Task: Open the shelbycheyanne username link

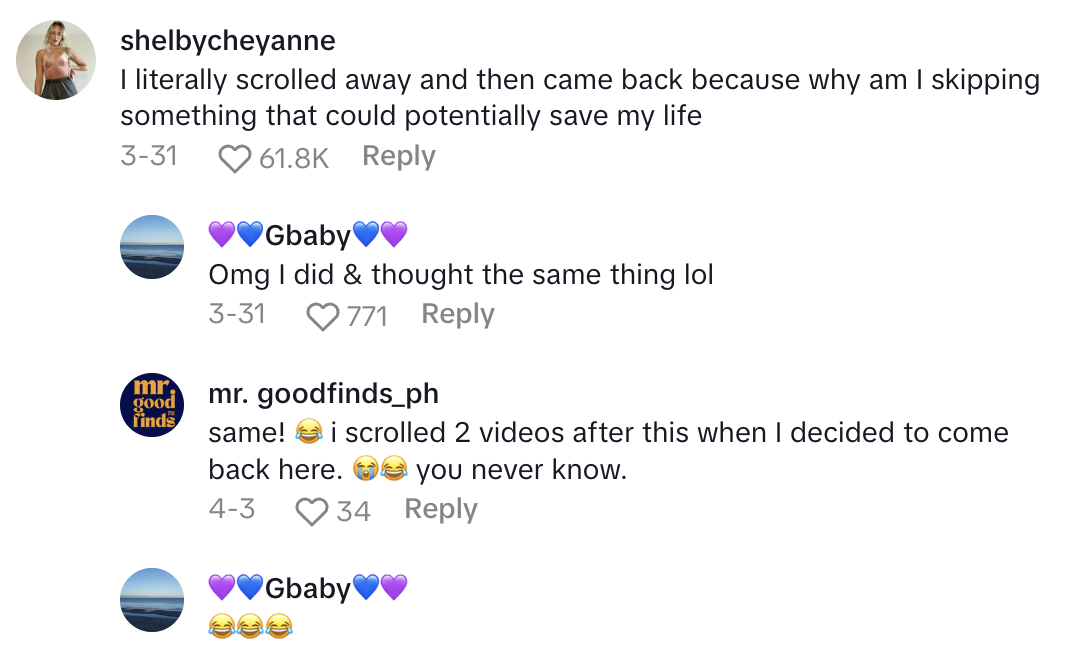Action: [228, 41]
